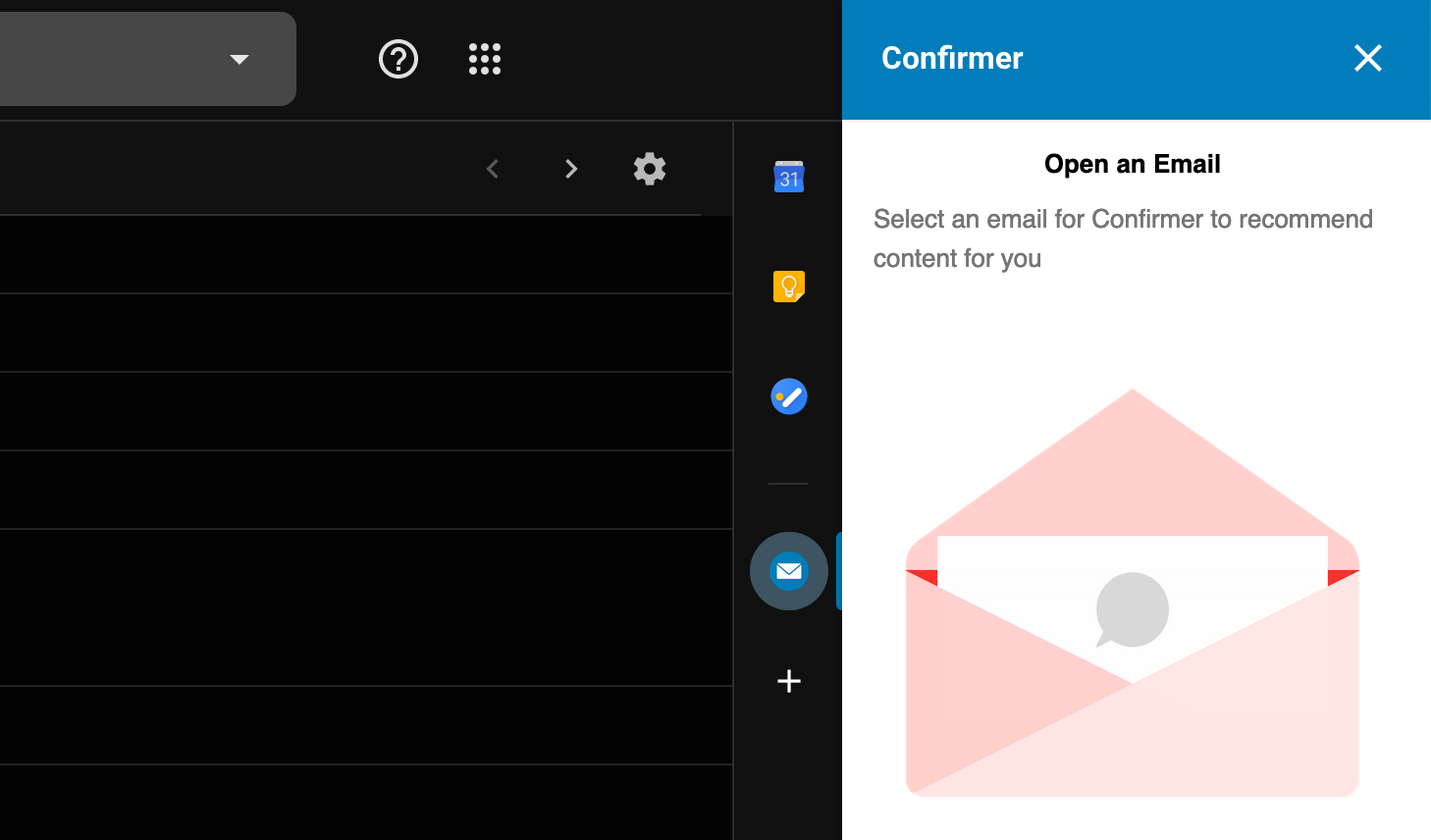Open Google Keep side panel icon
The height and width of the screenshot is (840, 1431).
pyautogui.click(x=789, y=287)
